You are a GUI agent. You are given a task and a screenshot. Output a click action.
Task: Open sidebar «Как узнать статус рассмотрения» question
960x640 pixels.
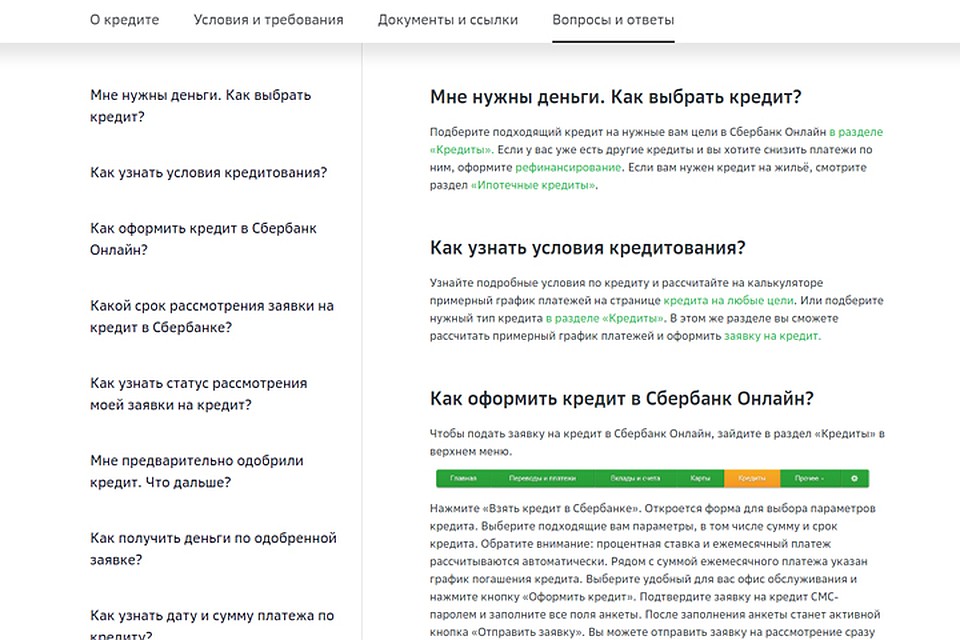198,394
